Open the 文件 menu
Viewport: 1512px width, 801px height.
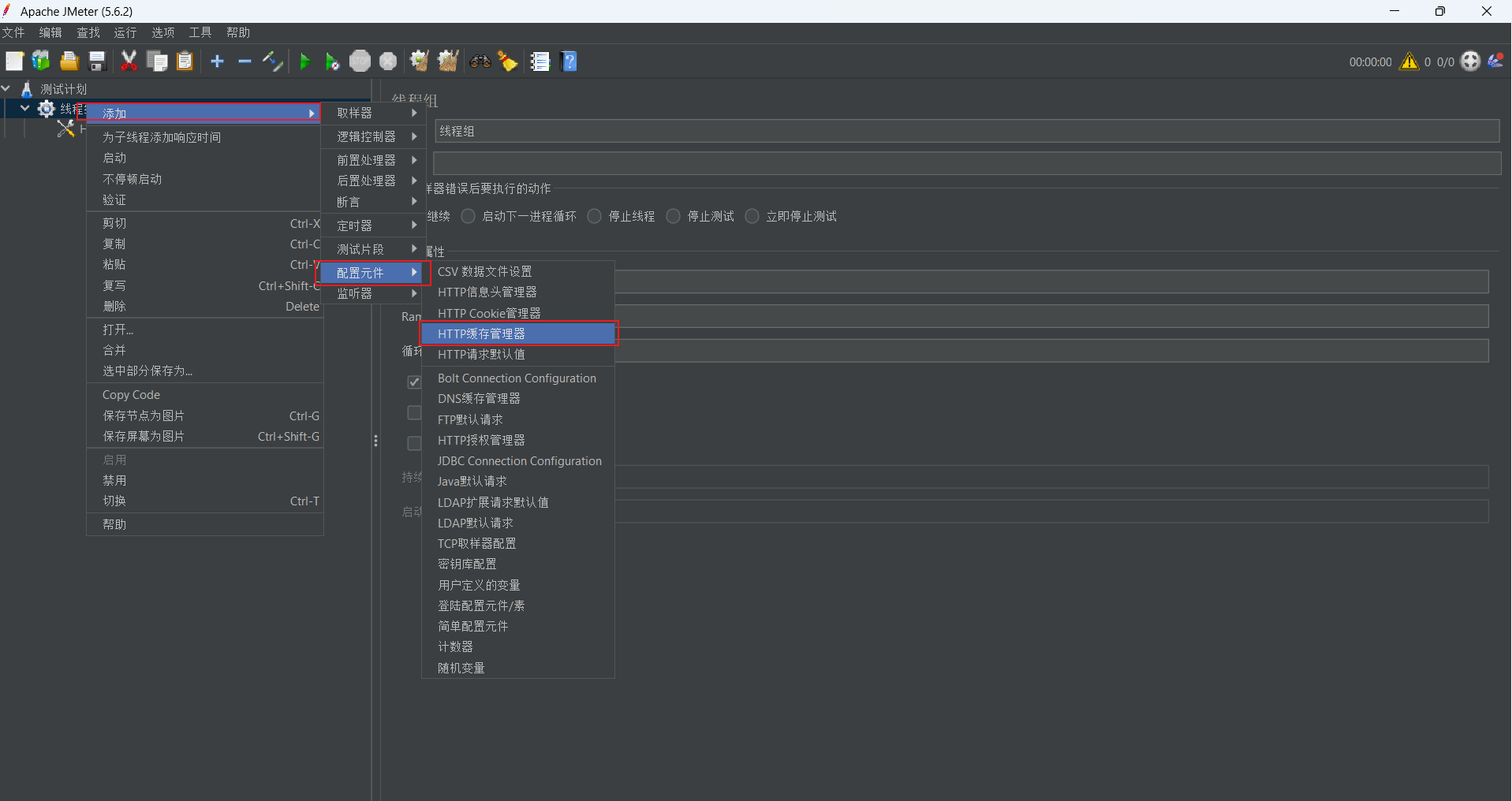coord(13,32)
